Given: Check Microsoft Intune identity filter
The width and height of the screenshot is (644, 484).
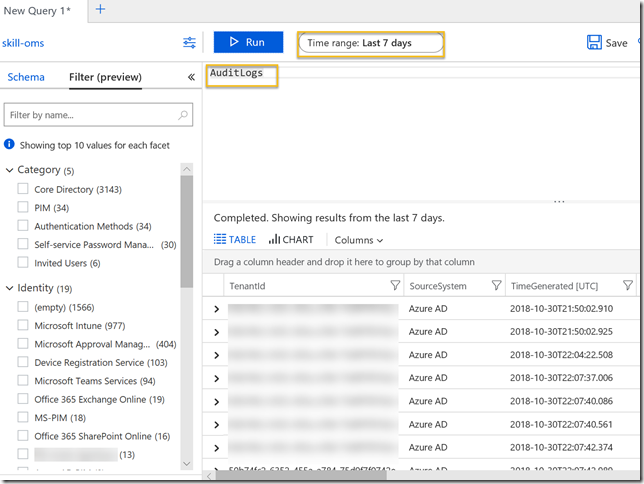Looking at the screenshot, I should 23,325.
